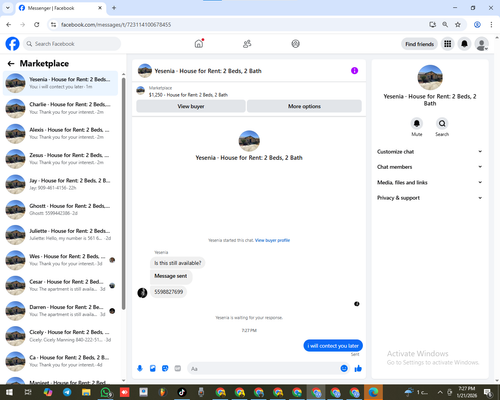Open the Facebook menu grid icon

(x=448, y=44)
